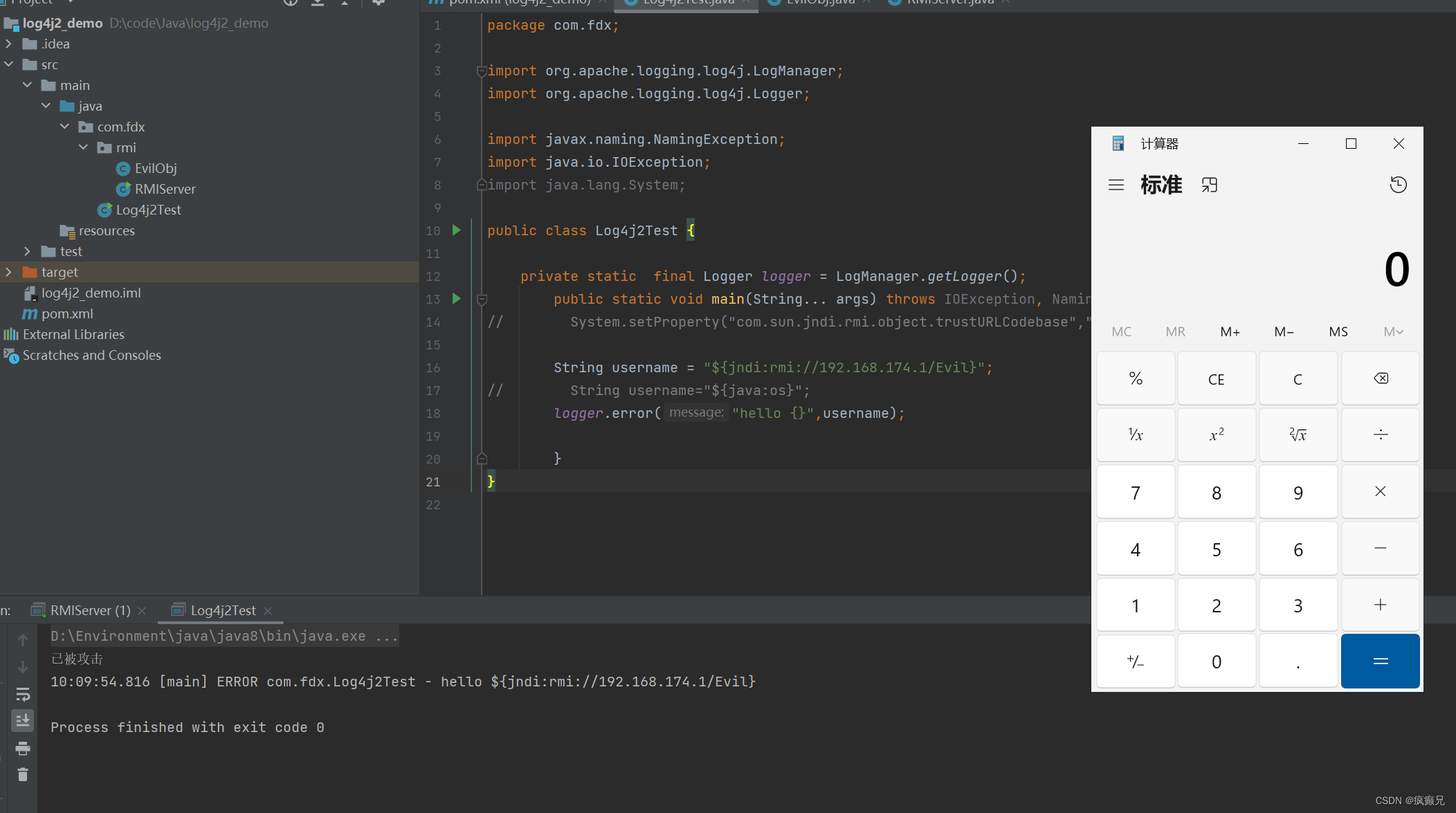Click the calculator reciprocal 1/x button
The width and height of the screenshot is (1456, 813).
click(1136, 435)
